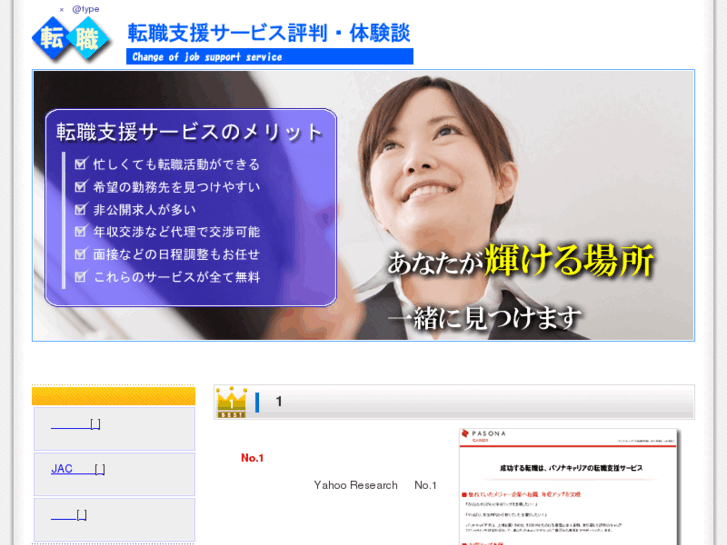The height and width of the screenshot is (545, 727).
Task: Click the gold crown BEST 1 icon
Action: pos(231,402)
